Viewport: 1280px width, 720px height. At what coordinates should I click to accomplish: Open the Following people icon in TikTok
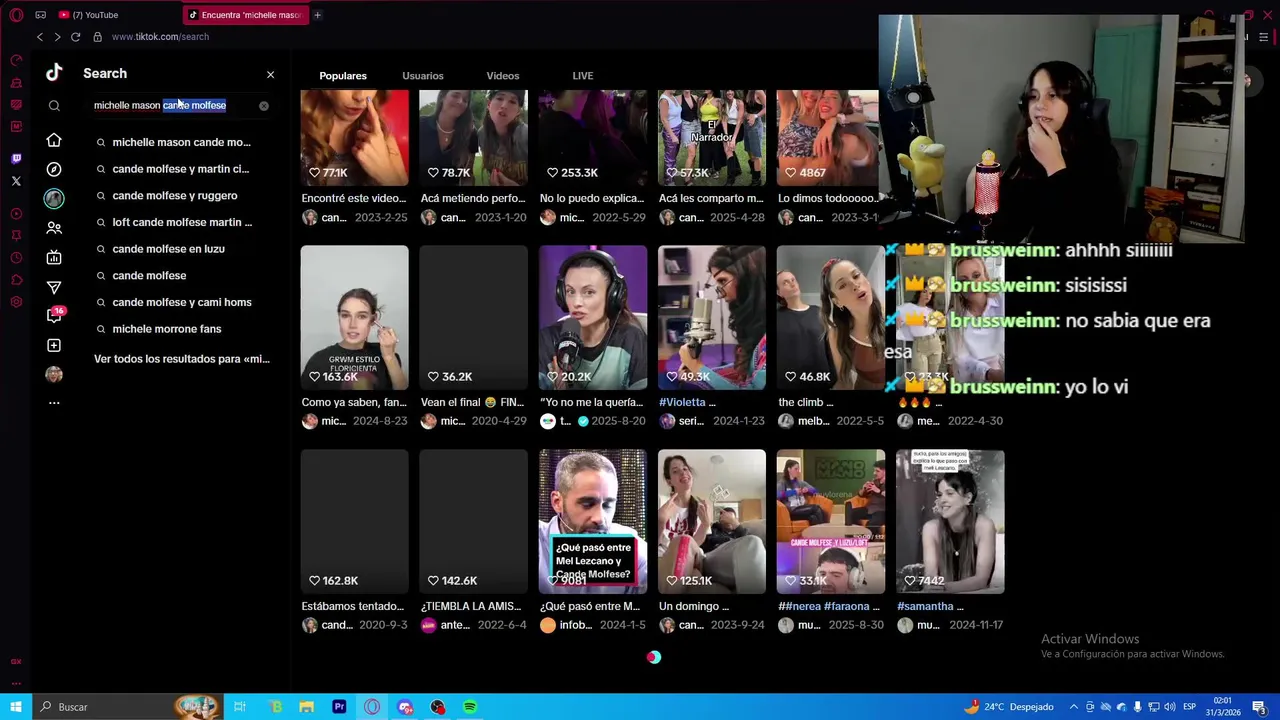(x=54, y=228)
